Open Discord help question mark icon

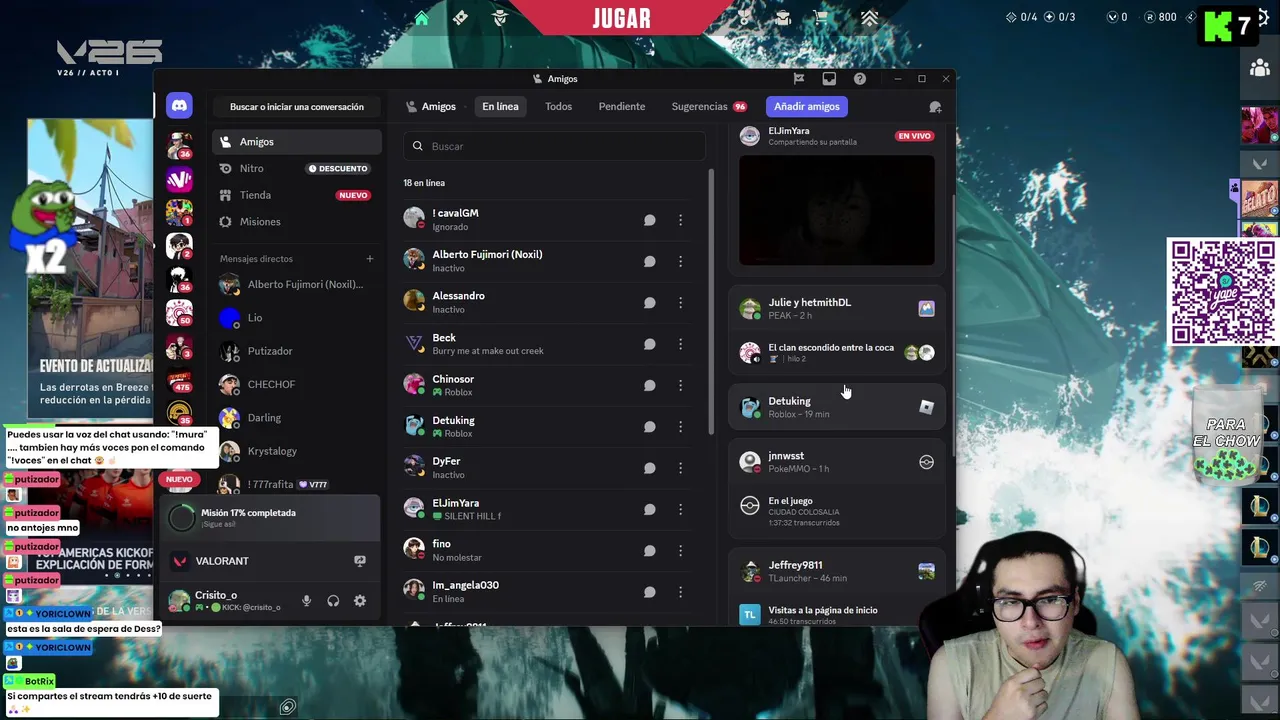pyautogui.click(x=860, y=79)
